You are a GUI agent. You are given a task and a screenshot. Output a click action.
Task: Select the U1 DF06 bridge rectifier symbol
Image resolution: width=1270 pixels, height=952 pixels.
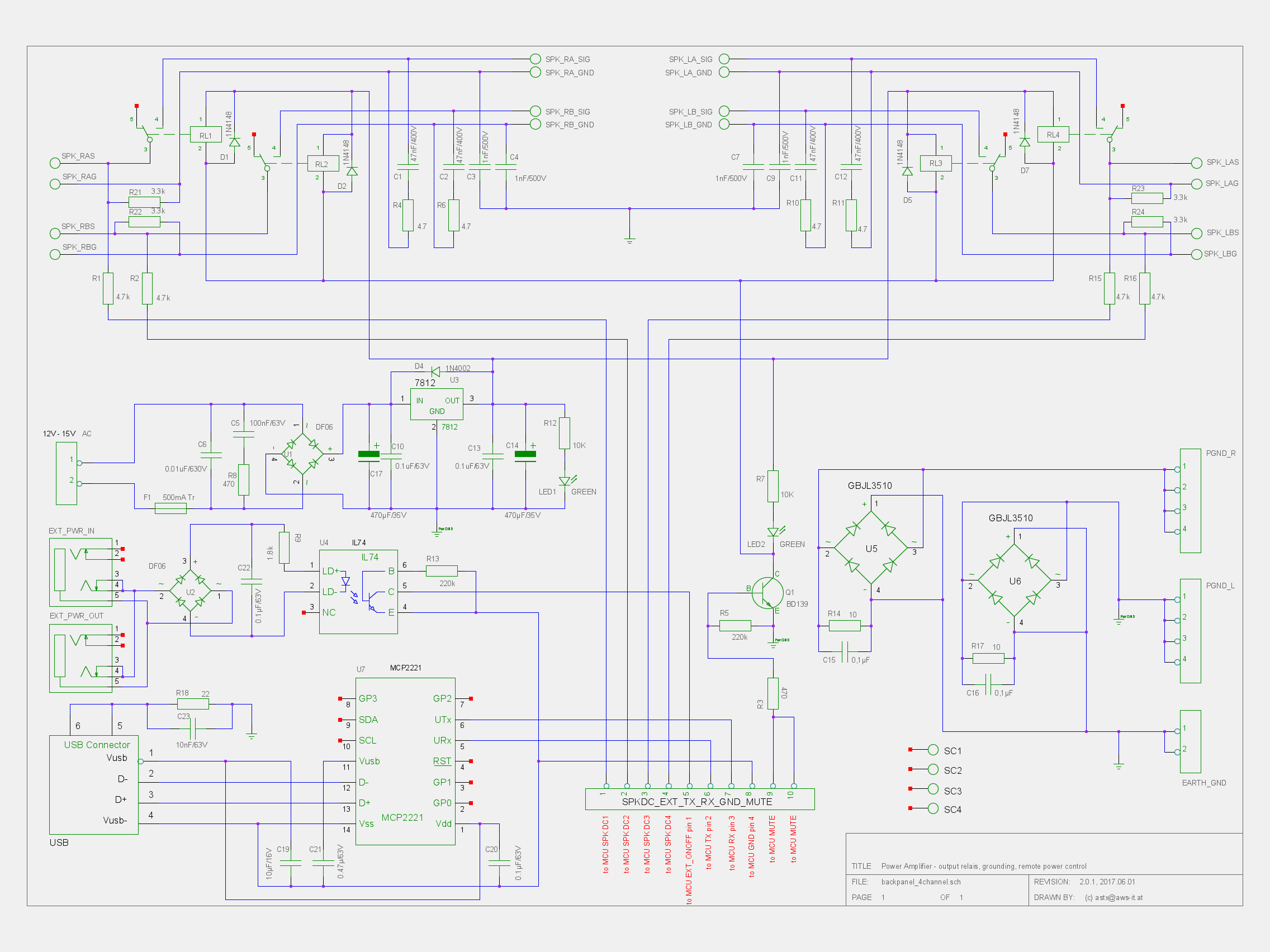pos(302,454)
